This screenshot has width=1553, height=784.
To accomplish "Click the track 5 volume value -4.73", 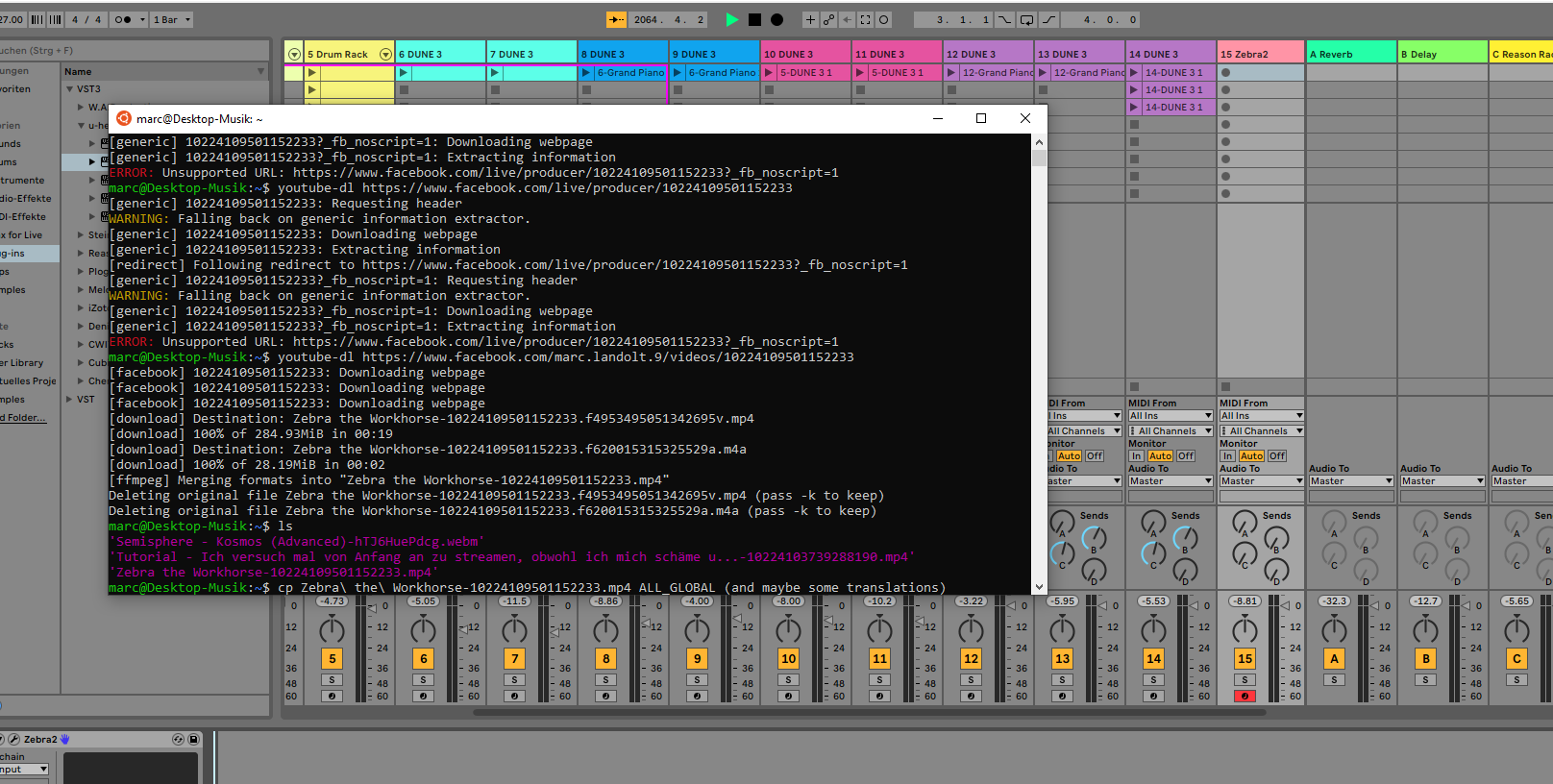I will click(332, 601).
